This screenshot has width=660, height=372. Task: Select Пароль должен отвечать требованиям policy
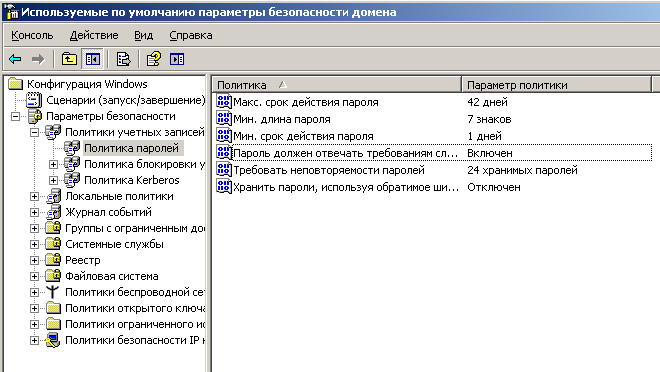coord(345,153)
